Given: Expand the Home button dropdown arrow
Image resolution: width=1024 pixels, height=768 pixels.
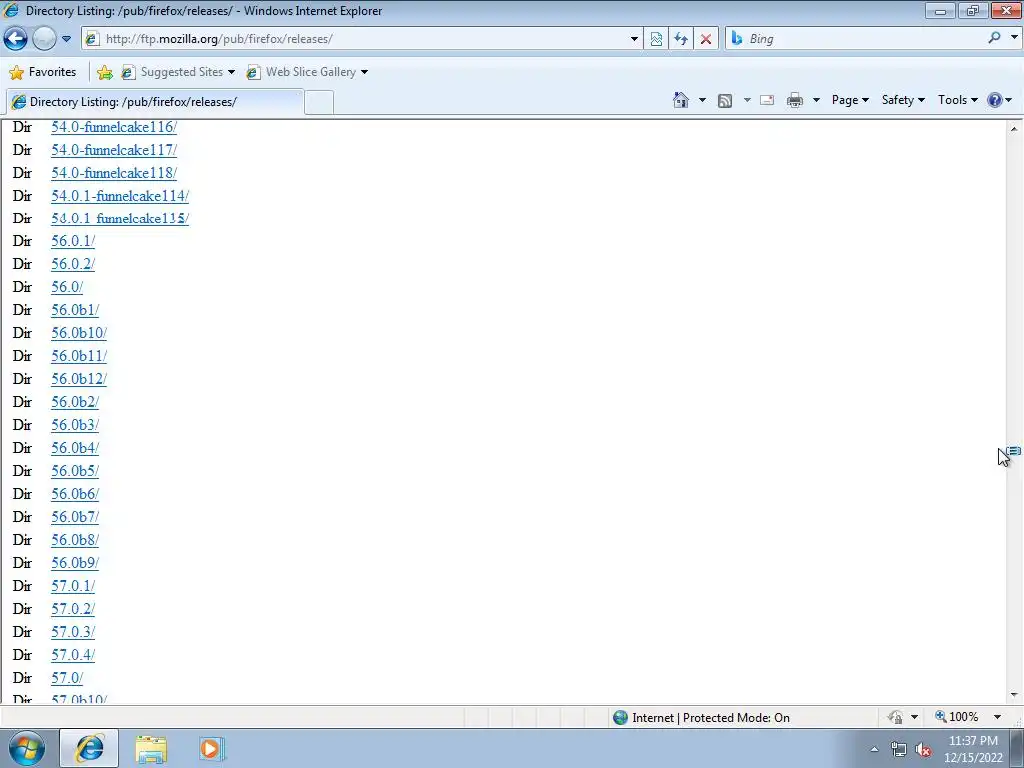Looking at the screenshot, I should coord(702,100).
